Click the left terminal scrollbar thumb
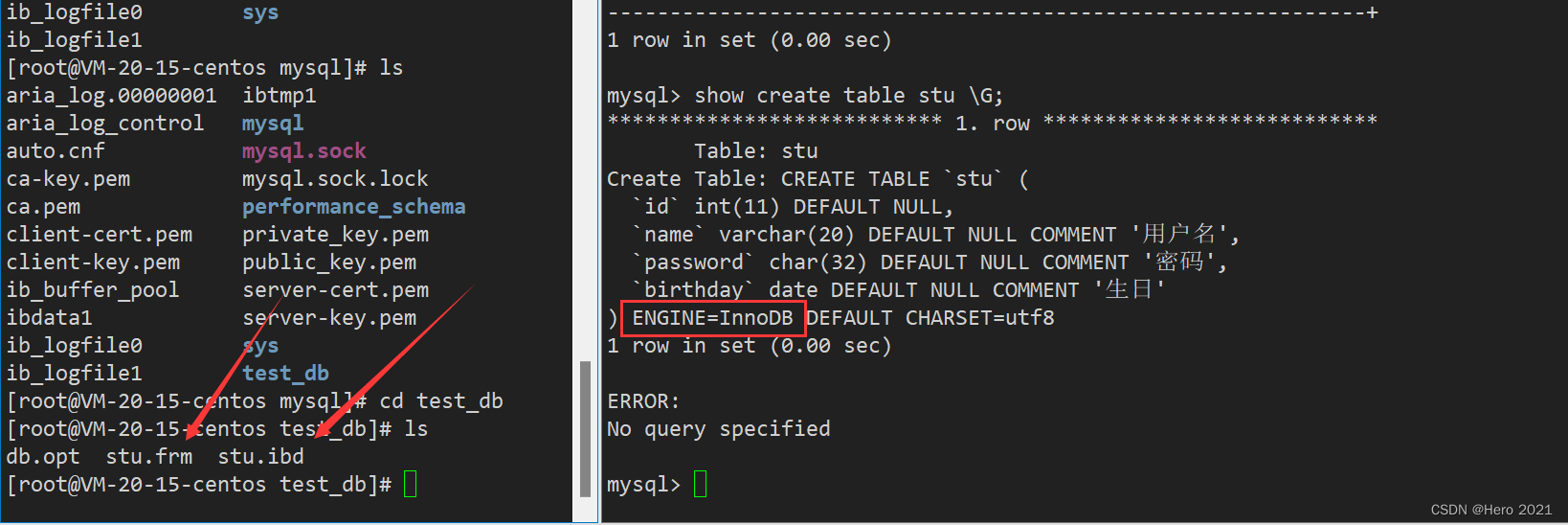 pos(585,429)
